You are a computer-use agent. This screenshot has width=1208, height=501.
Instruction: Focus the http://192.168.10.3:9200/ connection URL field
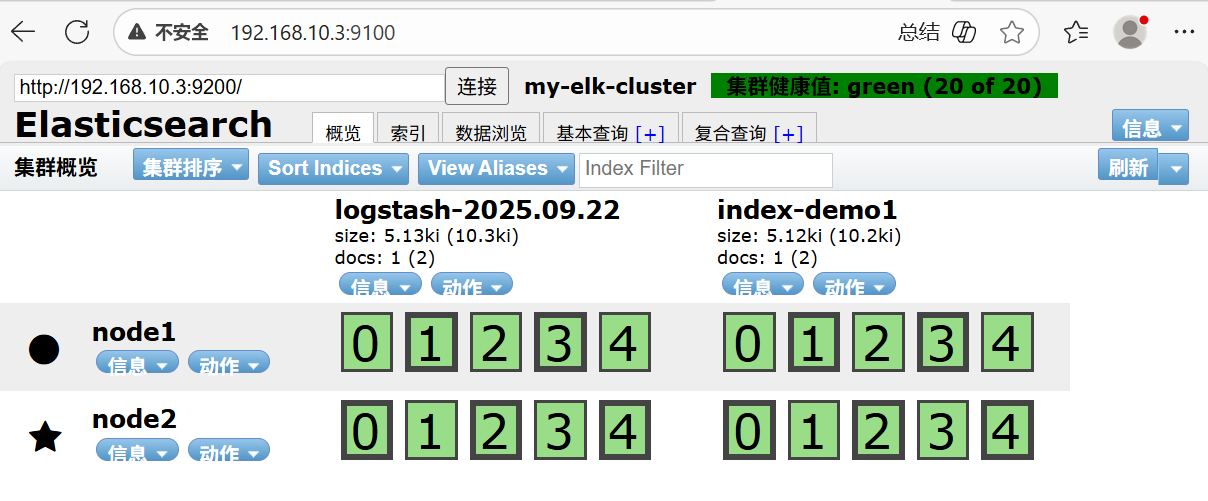click(229, 87)
